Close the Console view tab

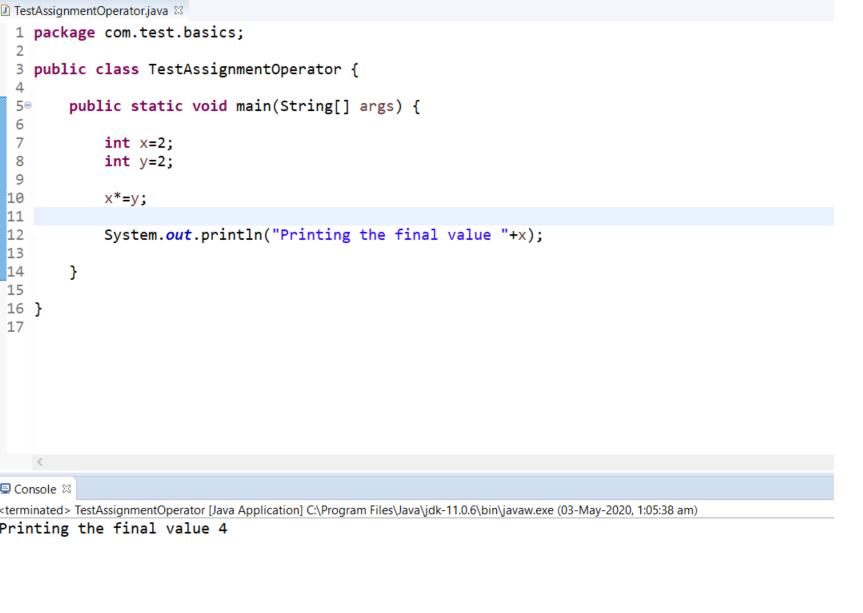pyautogui.click(x=67, y=489)
